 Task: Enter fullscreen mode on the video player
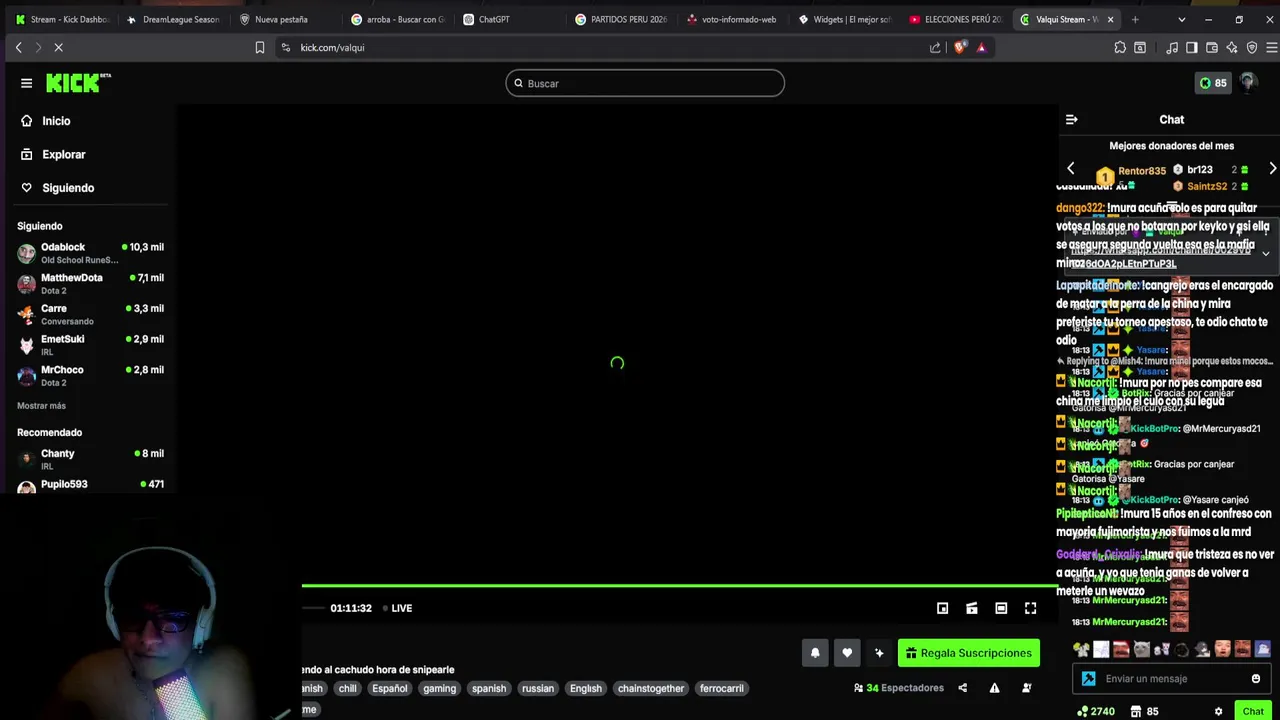click(x=1030, y=608)
